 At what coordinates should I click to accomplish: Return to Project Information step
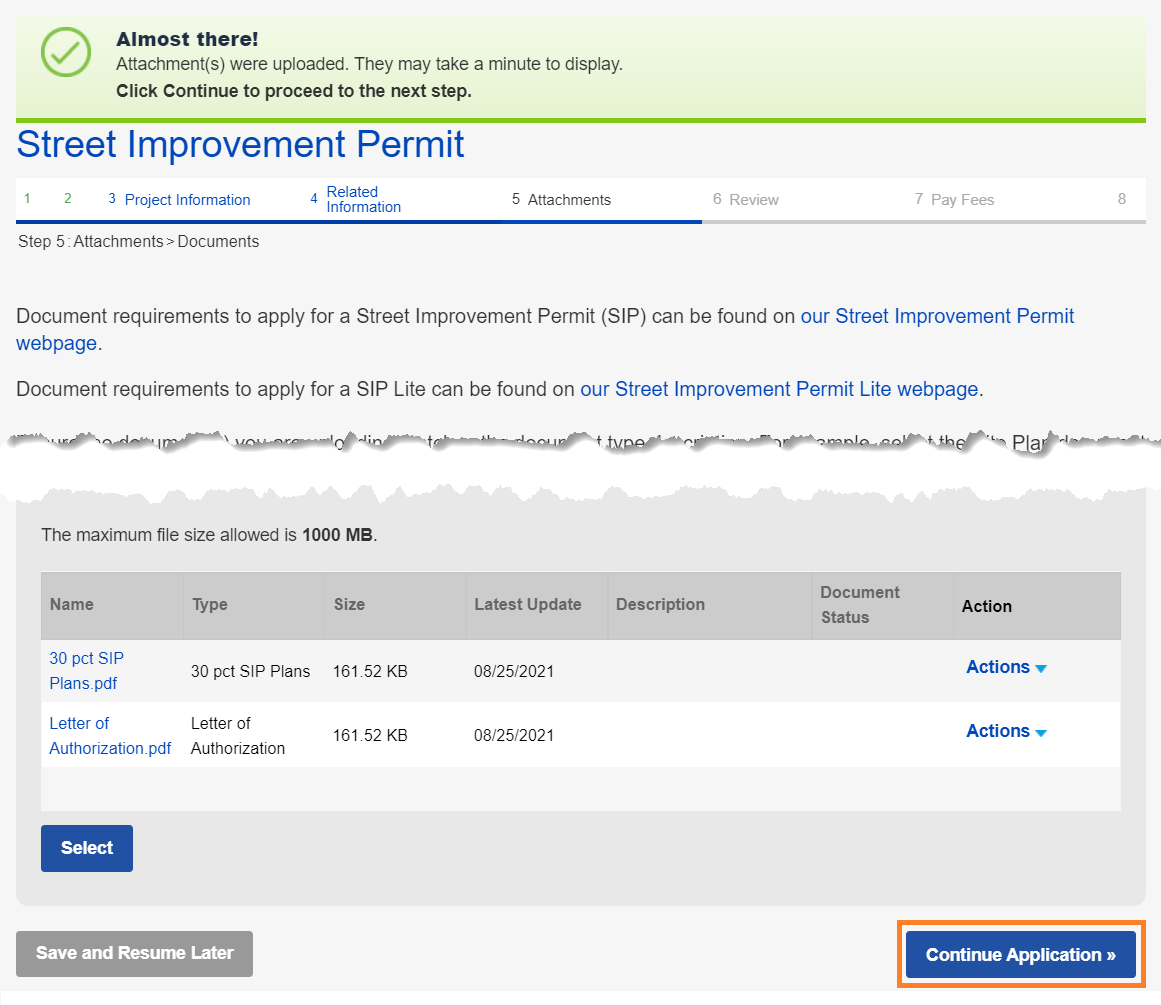click(186, 200)
